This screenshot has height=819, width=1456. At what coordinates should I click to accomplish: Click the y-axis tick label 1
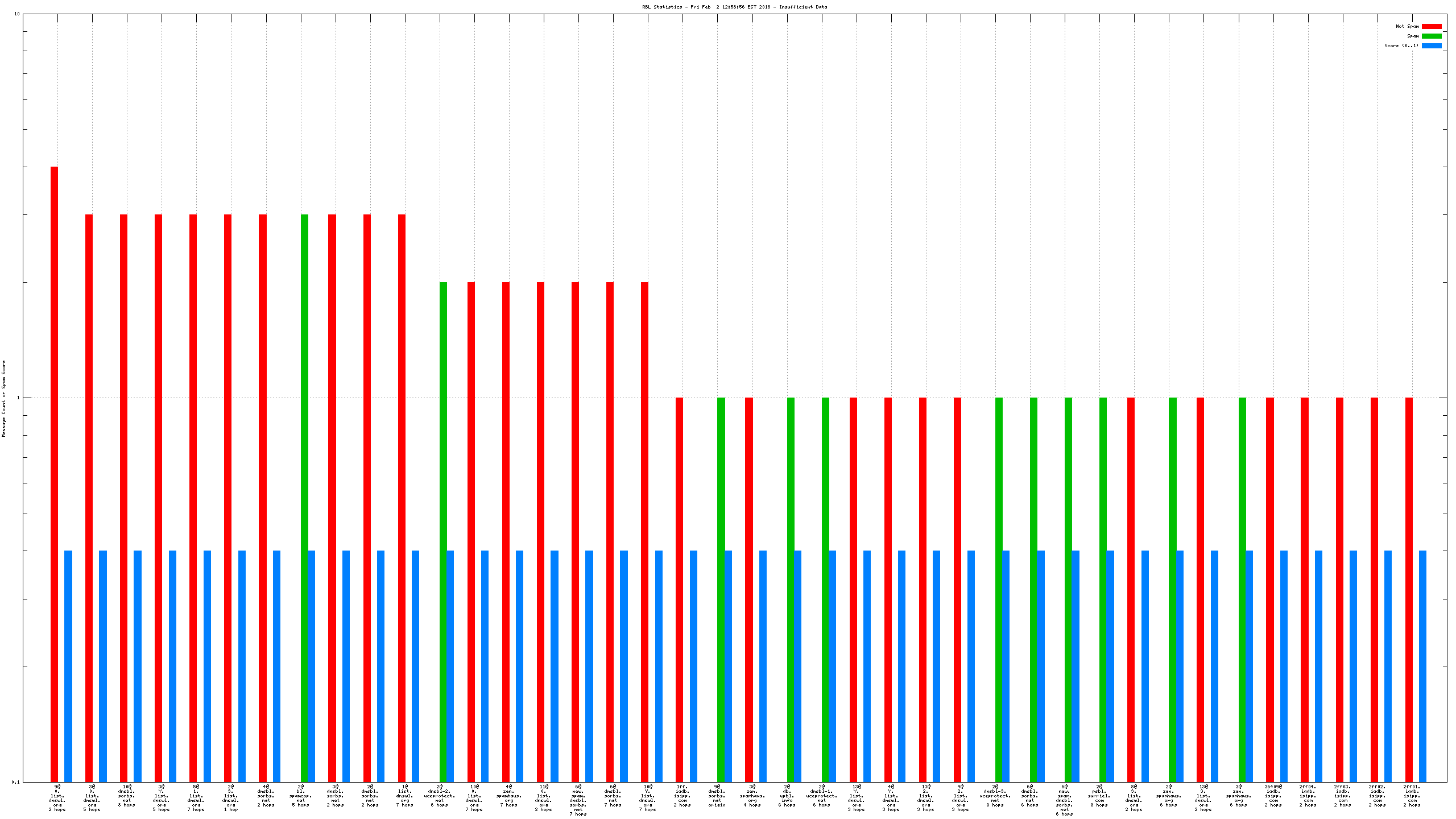point(18,398)
